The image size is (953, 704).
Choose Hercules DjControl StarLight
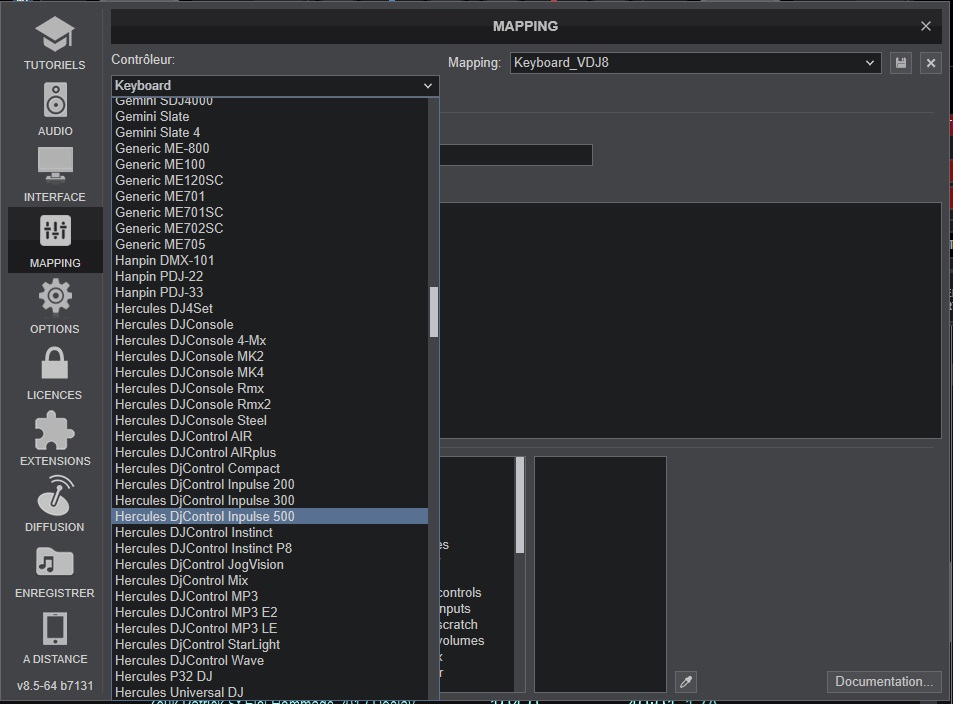click(x=270, y=644)
